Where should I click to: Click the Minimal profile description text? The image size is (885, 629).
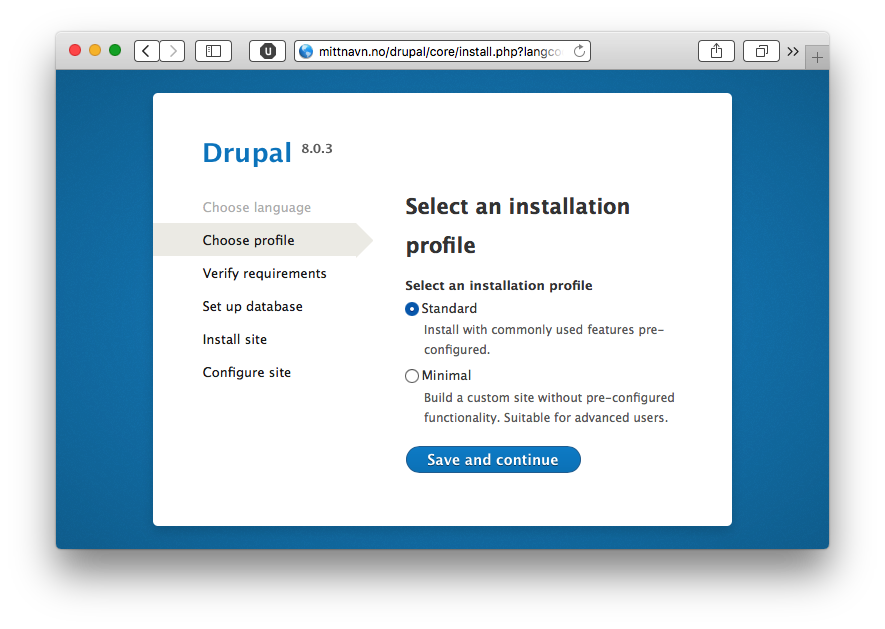pyautogui.click(x=549, y=407)
